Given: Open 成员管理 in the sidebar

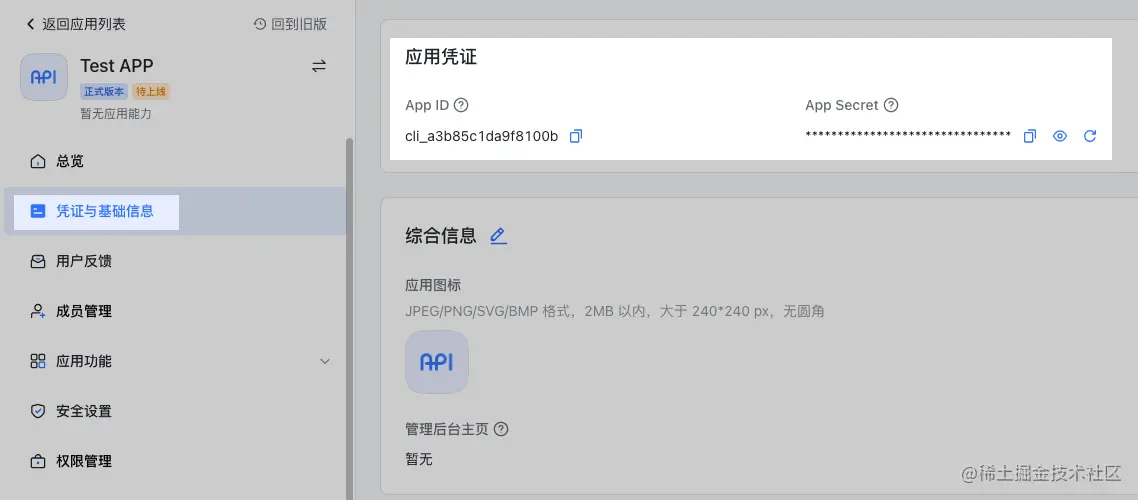Looking at the screenshot, I should point(174,311).
